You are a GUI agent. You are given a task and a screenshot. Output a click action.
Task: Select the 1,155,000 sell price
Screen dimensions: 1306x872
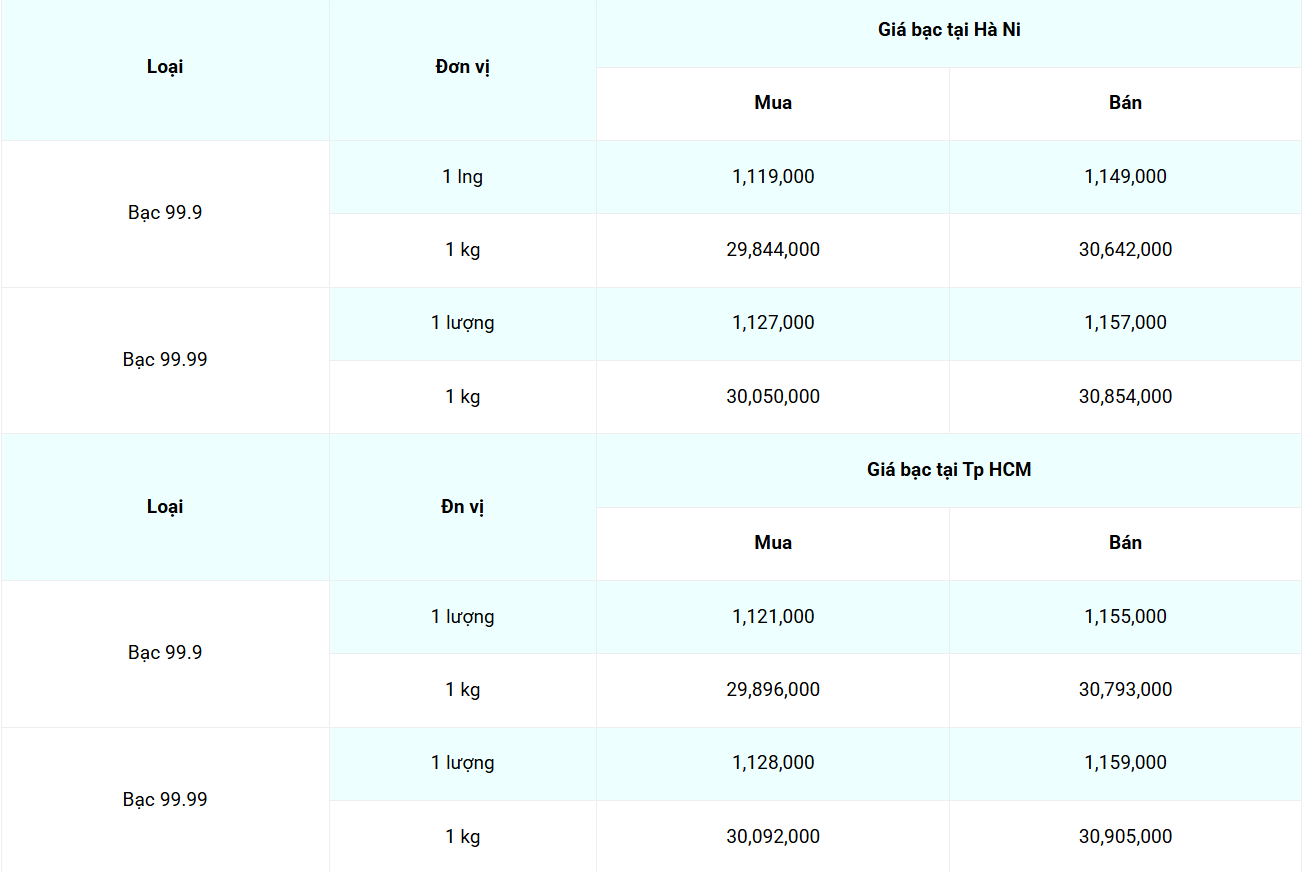point(1125,617)
